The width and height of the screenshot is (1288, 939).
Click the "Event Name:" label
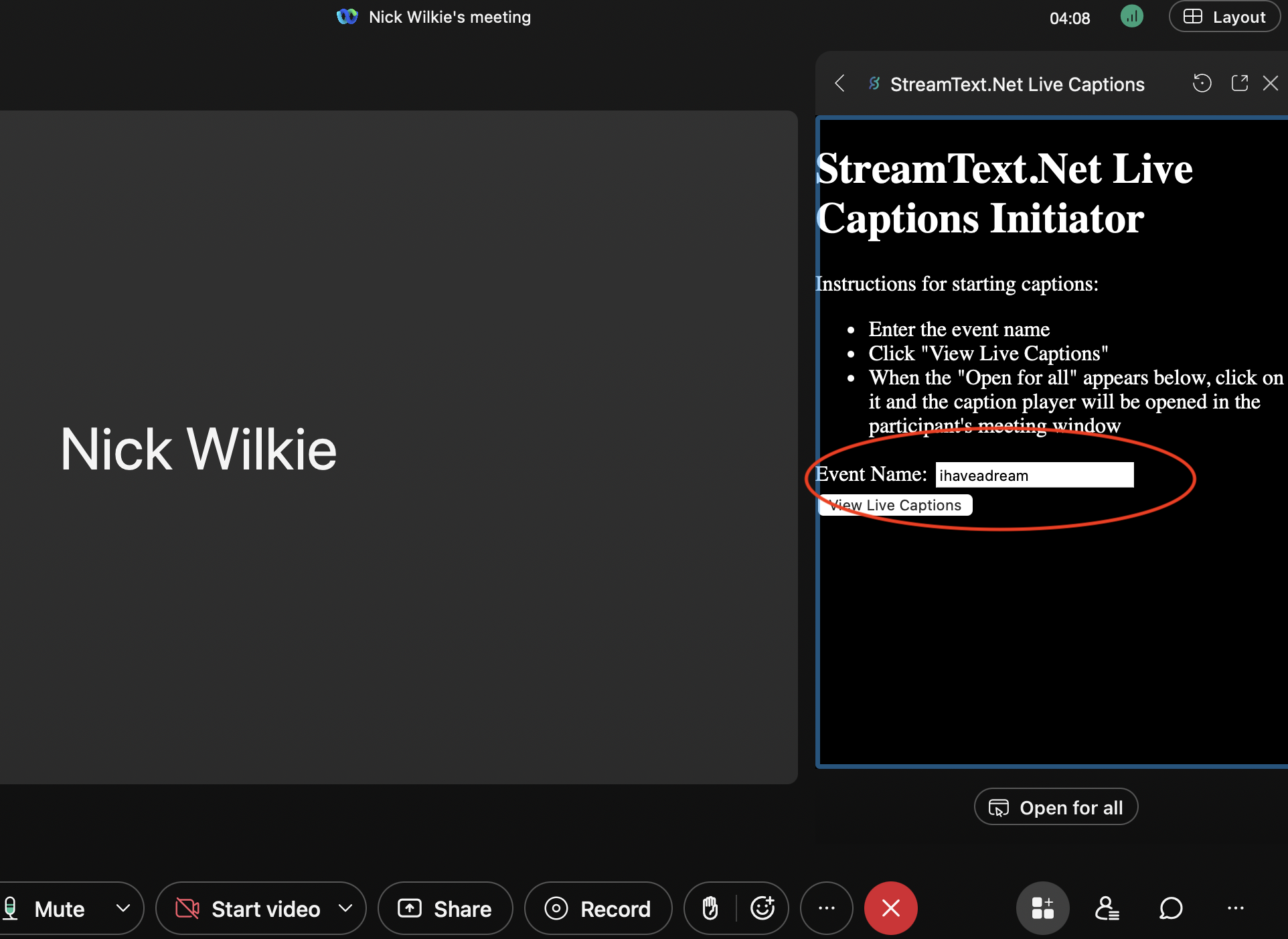click(871, 474)
